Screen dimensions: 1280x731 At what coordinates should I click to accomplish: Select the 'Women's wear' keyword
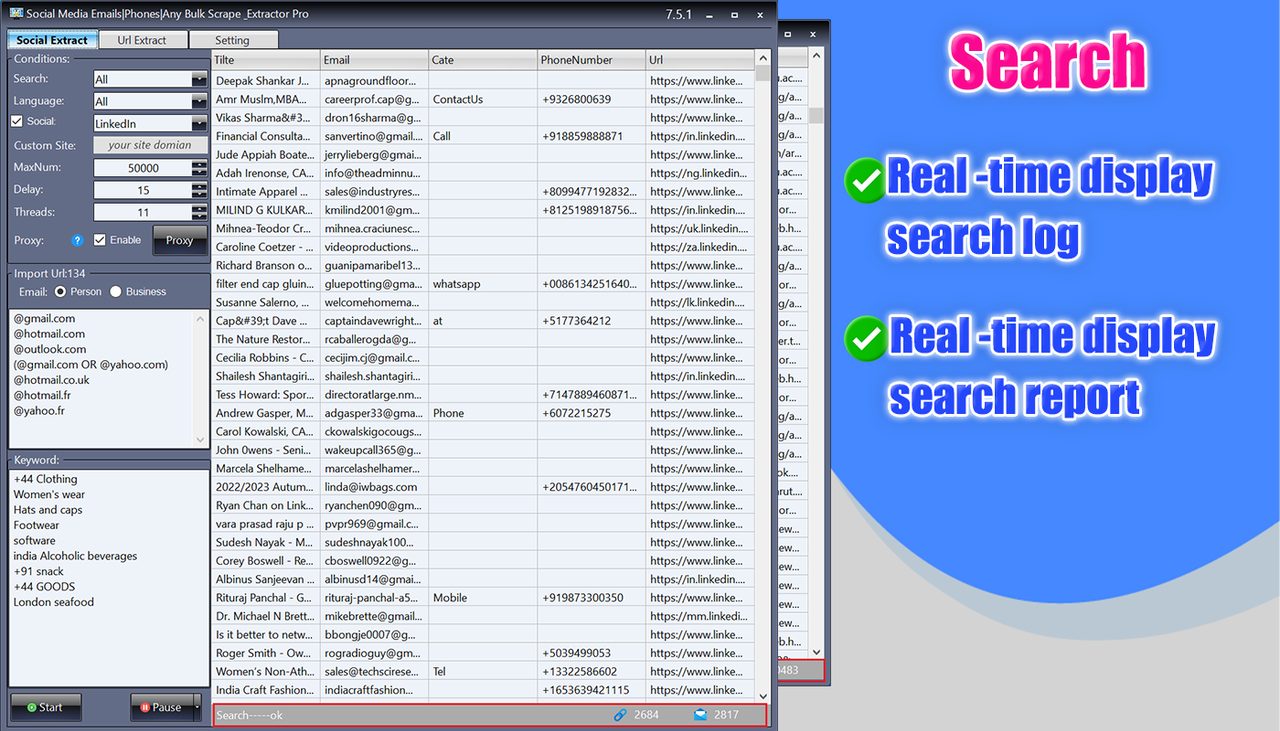[49, 495]
